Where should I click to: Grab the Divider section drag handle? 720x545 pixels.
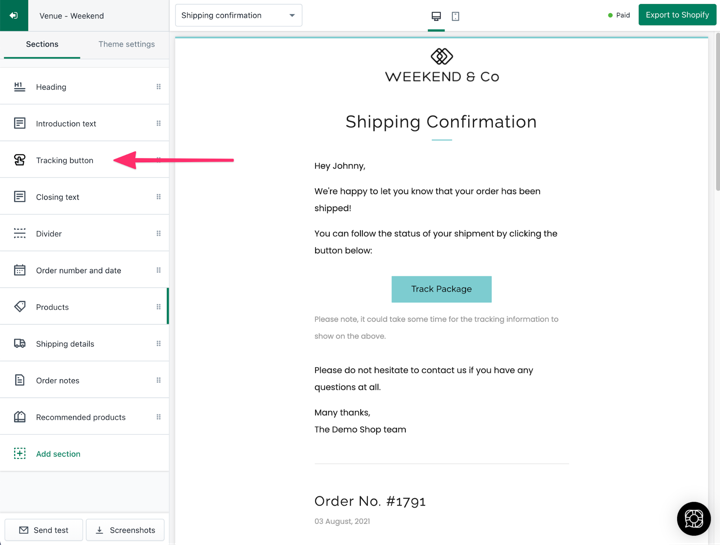pos(158,233)
